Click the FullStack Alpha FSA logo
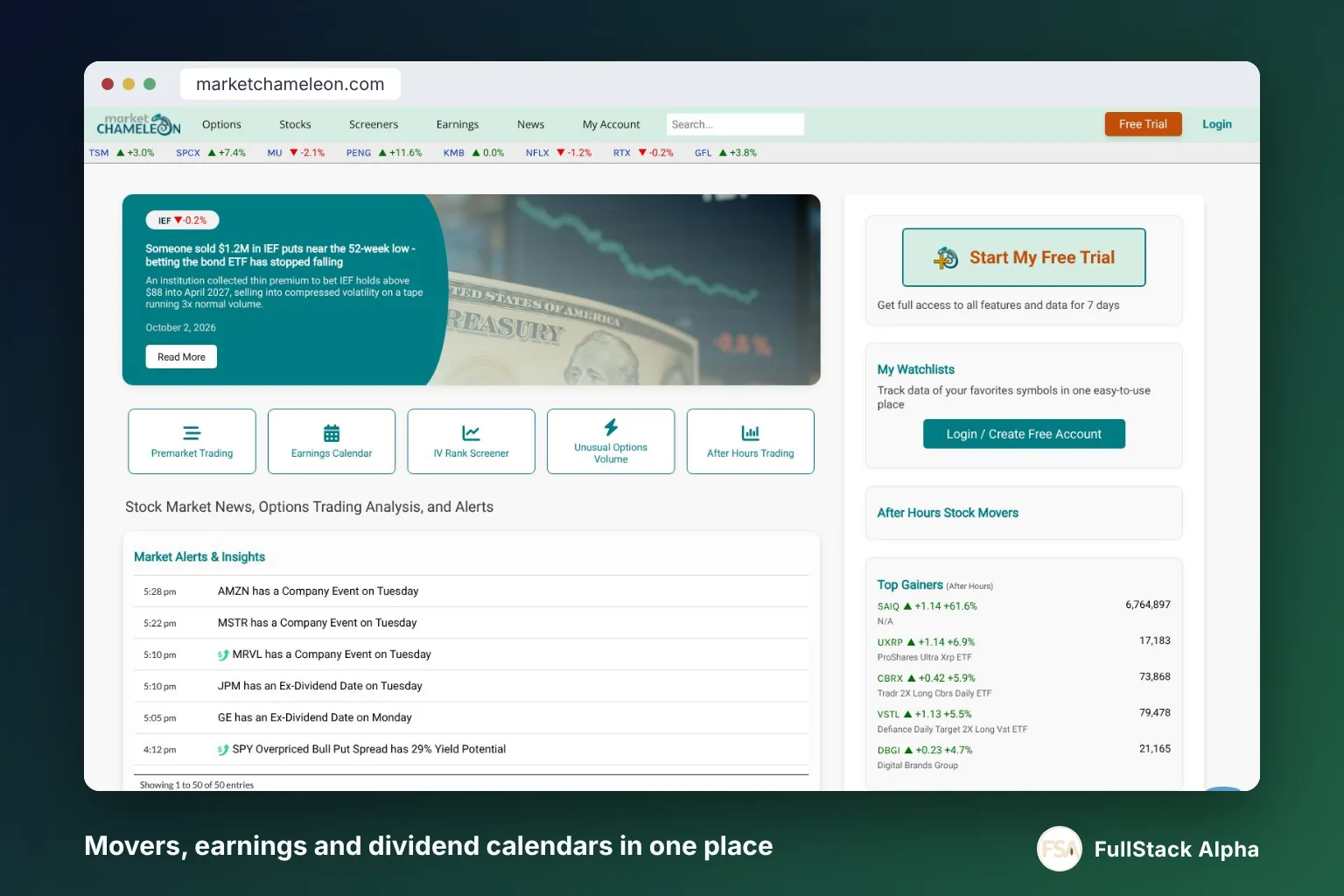The image size is (1344, 896). [1060, 849]
